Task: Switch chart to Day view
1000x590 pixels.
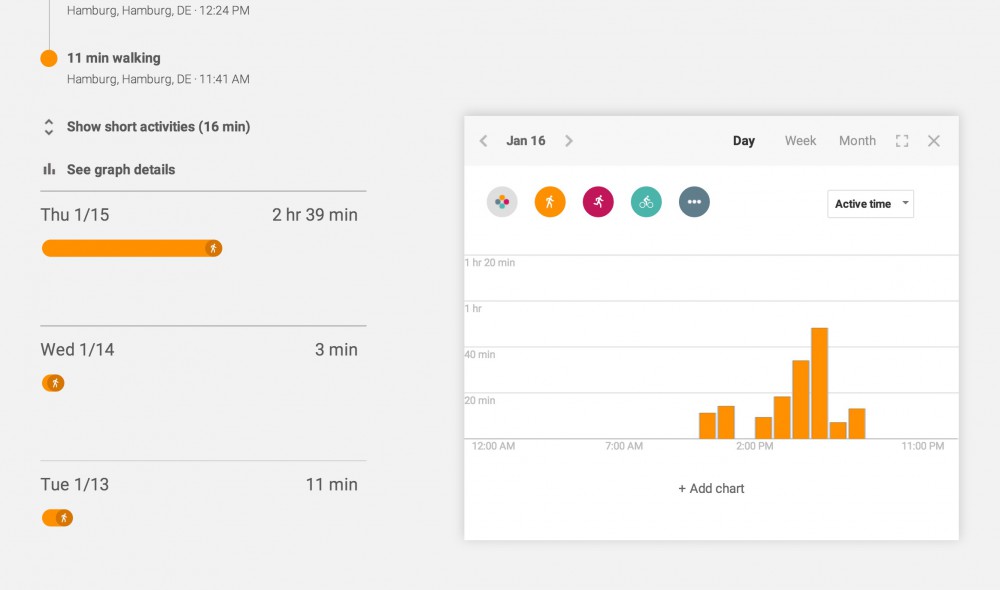Action: (x=744, y=141)
